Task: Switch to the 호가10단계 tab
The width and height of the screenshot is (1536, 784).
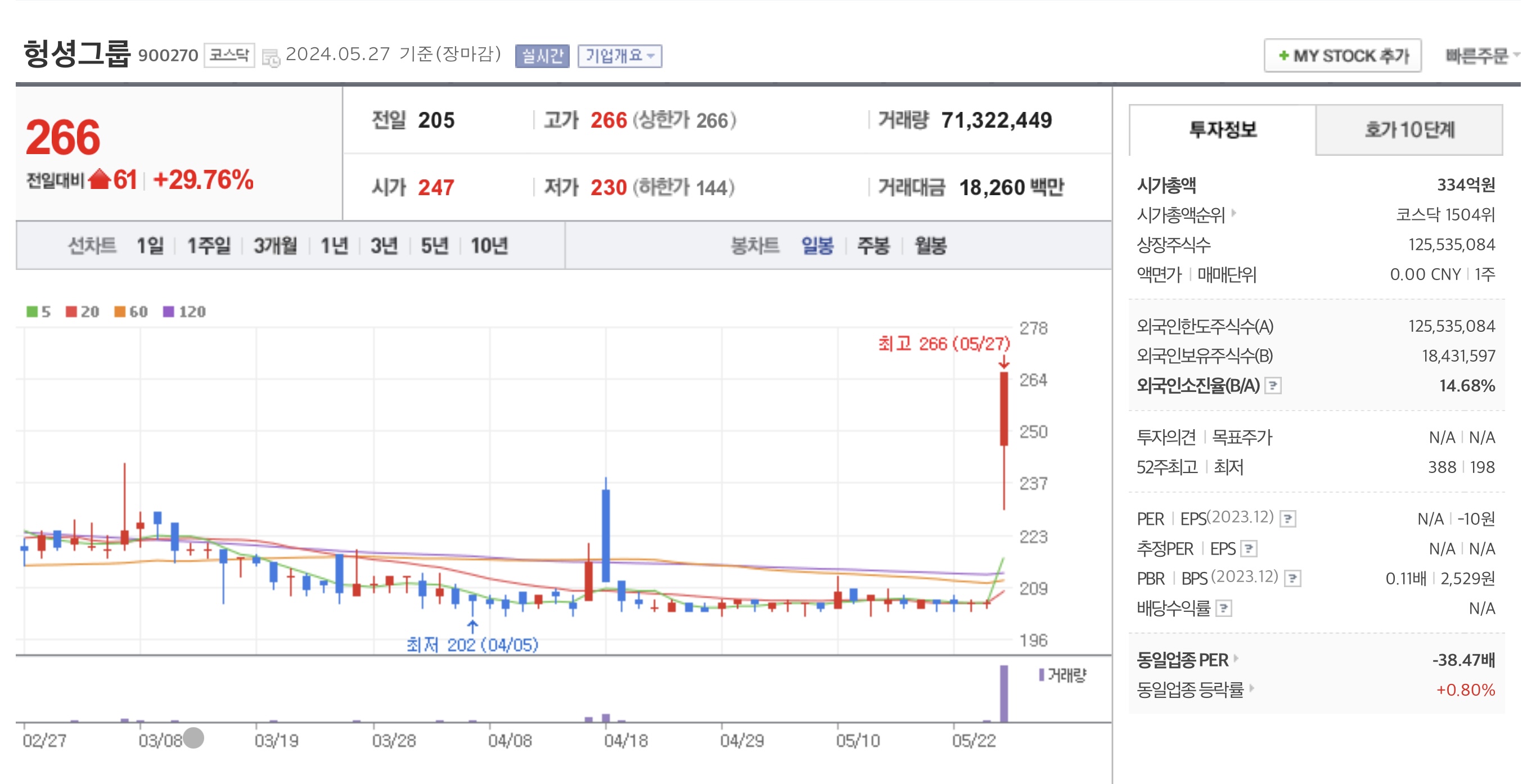Action: tap(1409, 129)
